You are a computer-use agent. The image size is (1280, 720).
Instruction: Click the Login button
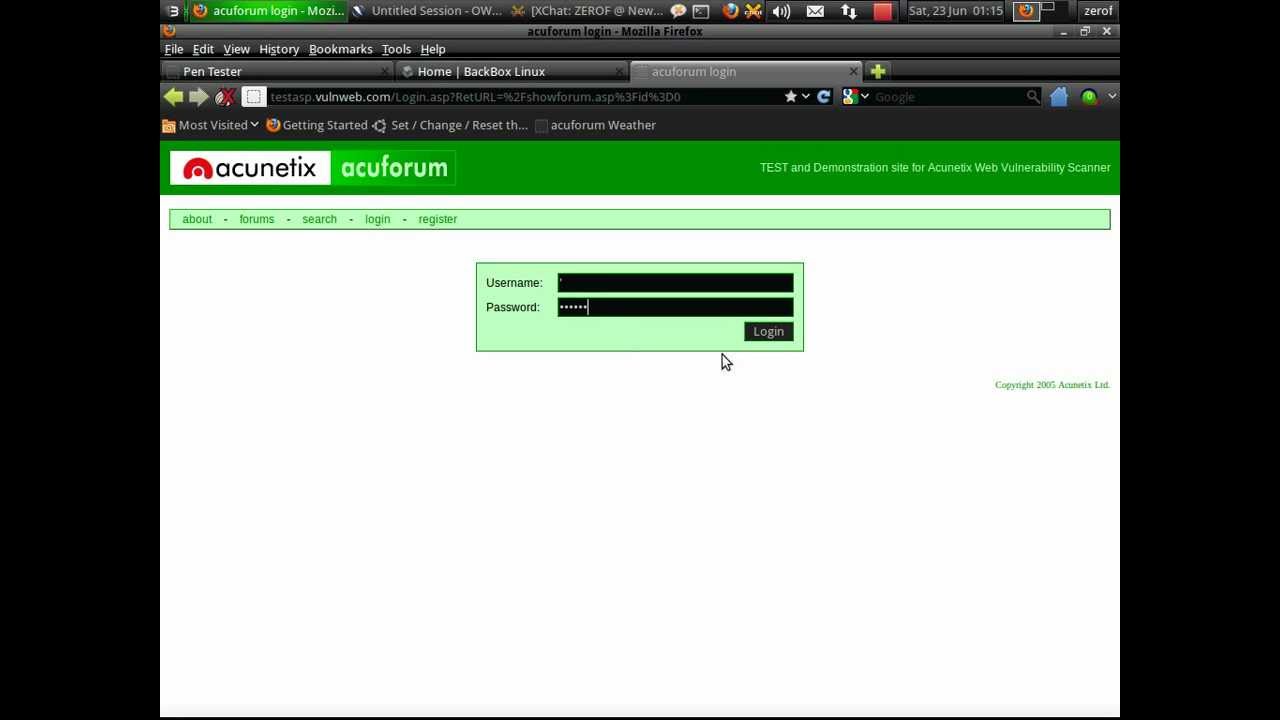pyautogui.click(x=768, y=332)
